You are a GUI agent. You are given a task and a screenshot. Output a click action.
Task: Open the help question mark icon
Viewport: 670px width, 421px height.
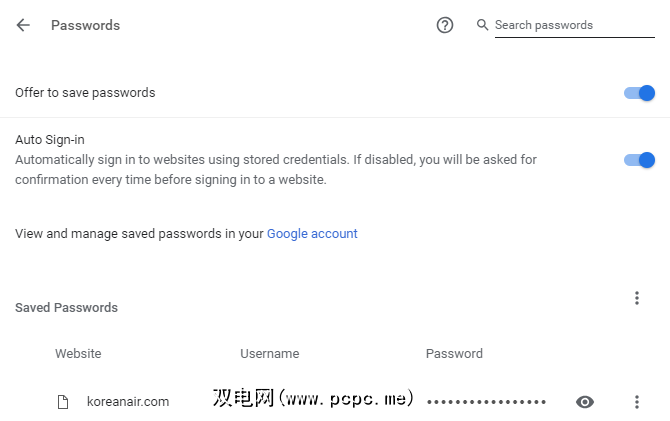tap(445, 25)
